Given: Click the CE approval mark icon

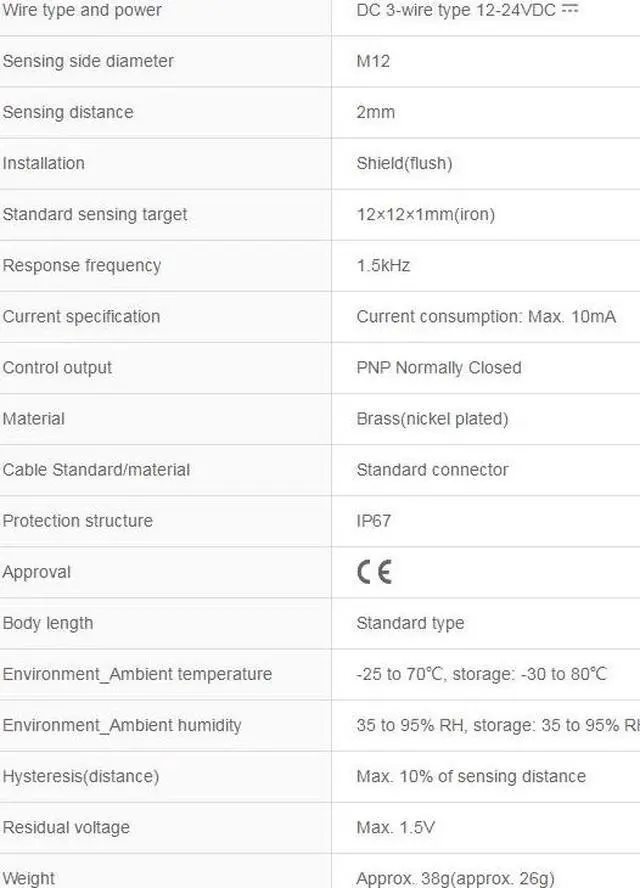Looking at the screenshot, I should [374, 572].
